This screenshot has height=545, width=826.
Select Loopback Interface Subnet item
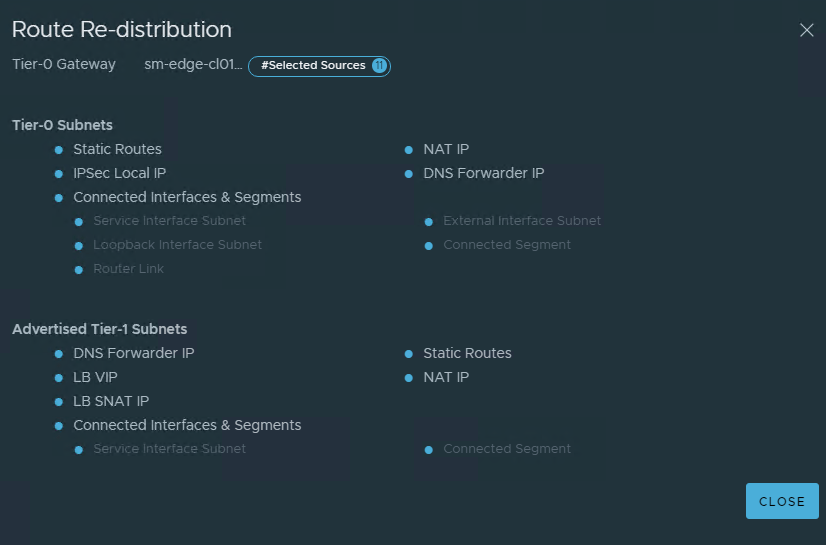pyautogui.click(x=178, y=245)
